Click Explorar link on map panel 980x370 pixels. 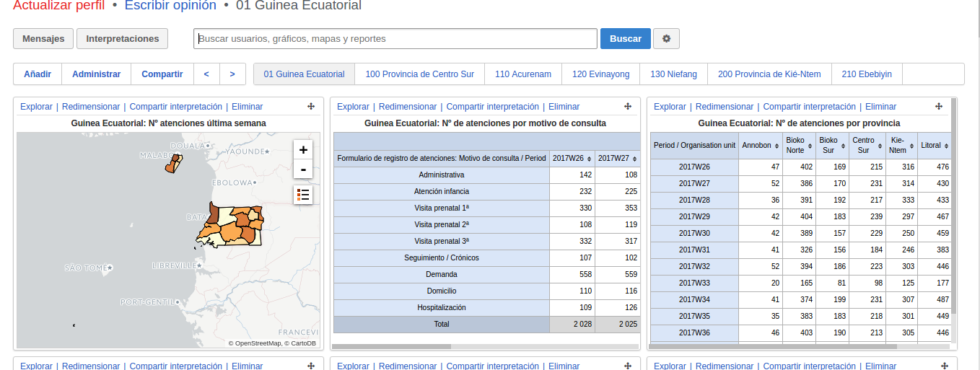tap(36, 107)
